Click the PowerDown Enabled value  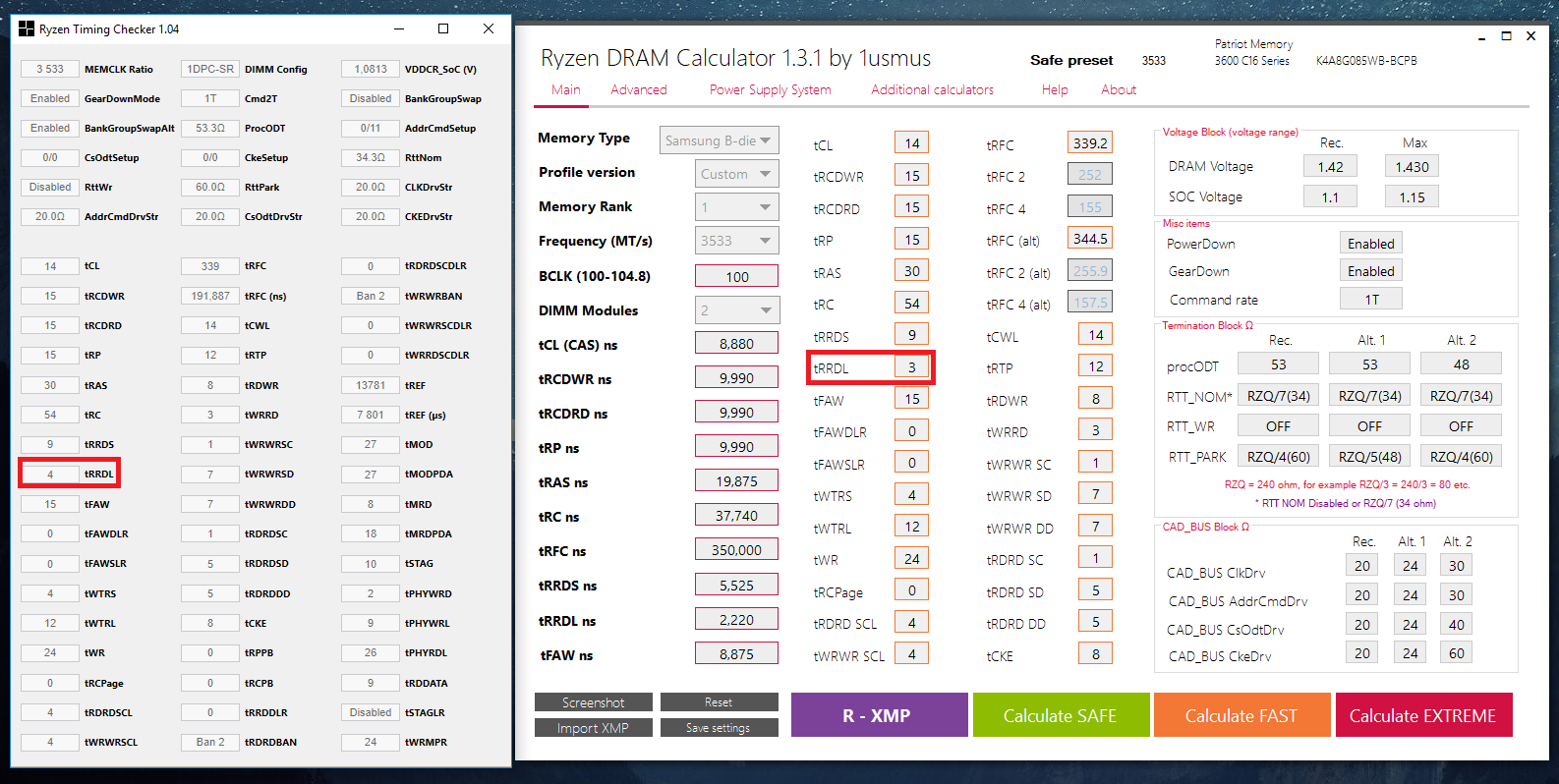(1371, 244)
